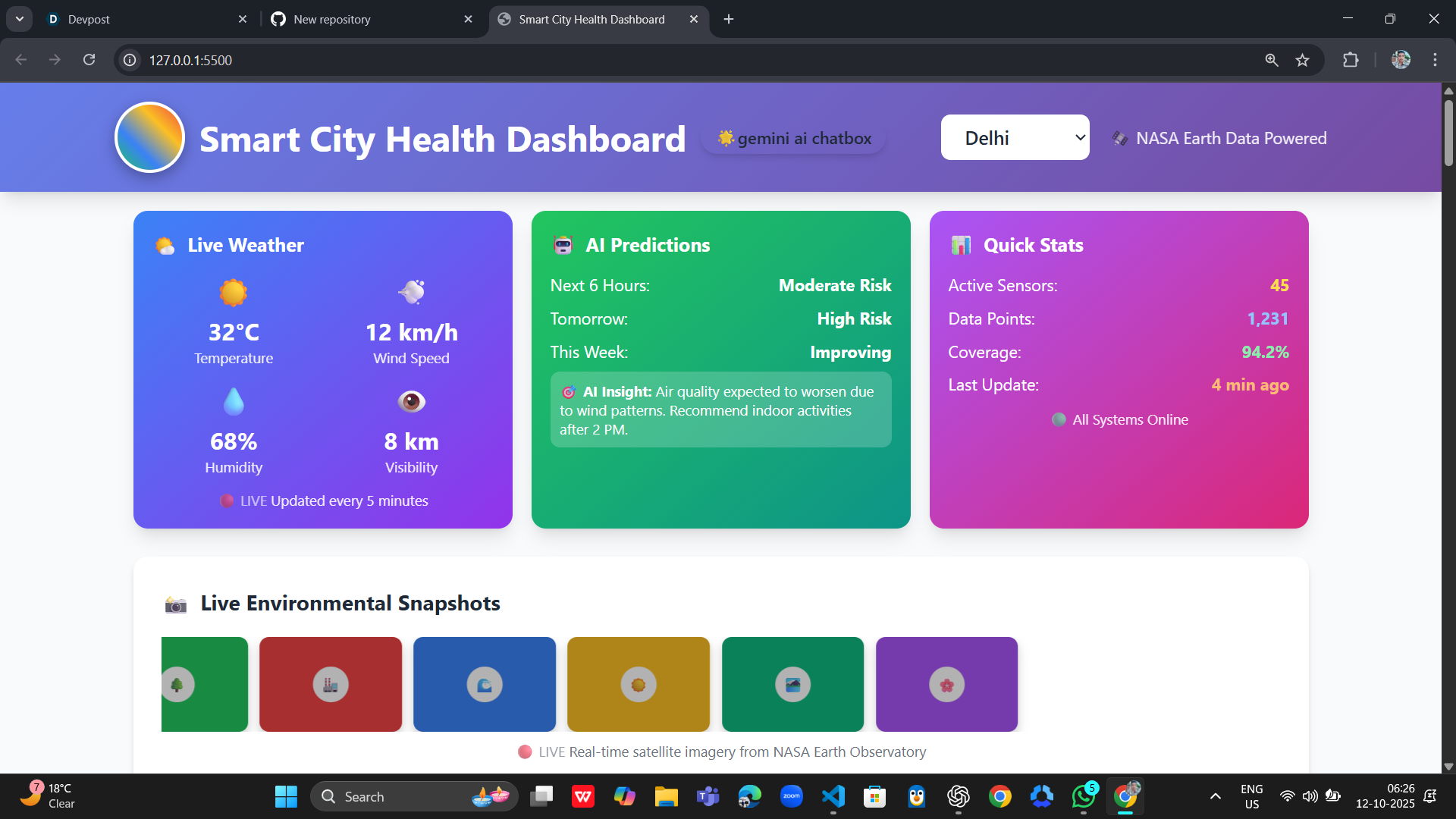
Task: Select the green tree snapshot thumbnail
Action: (x=204, y=684)
